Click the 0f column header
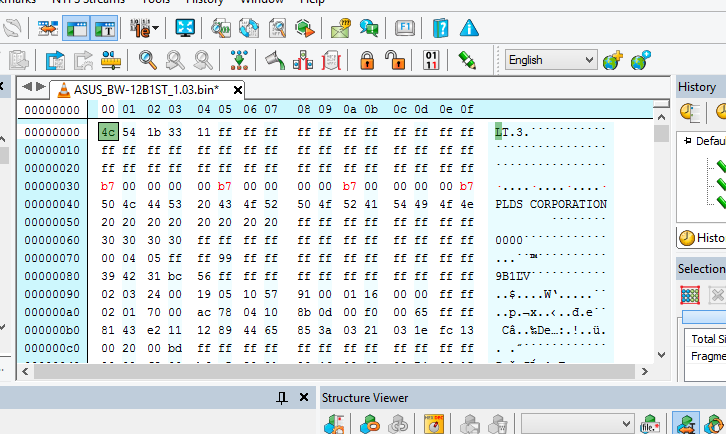This screenshot has width=726, height=434. (467, 109)
